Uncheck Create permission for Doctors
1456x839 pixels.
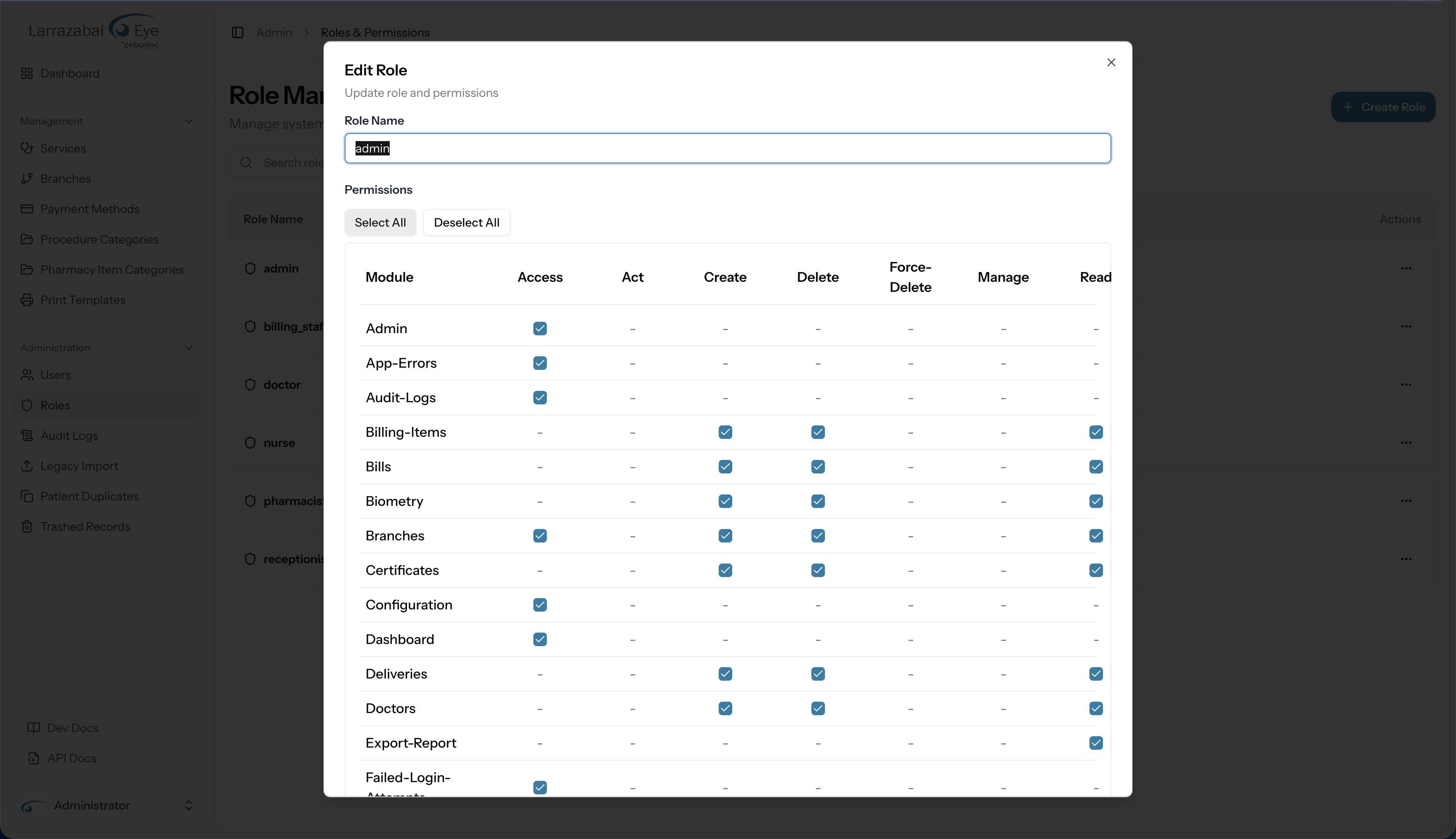pos(725,708)
